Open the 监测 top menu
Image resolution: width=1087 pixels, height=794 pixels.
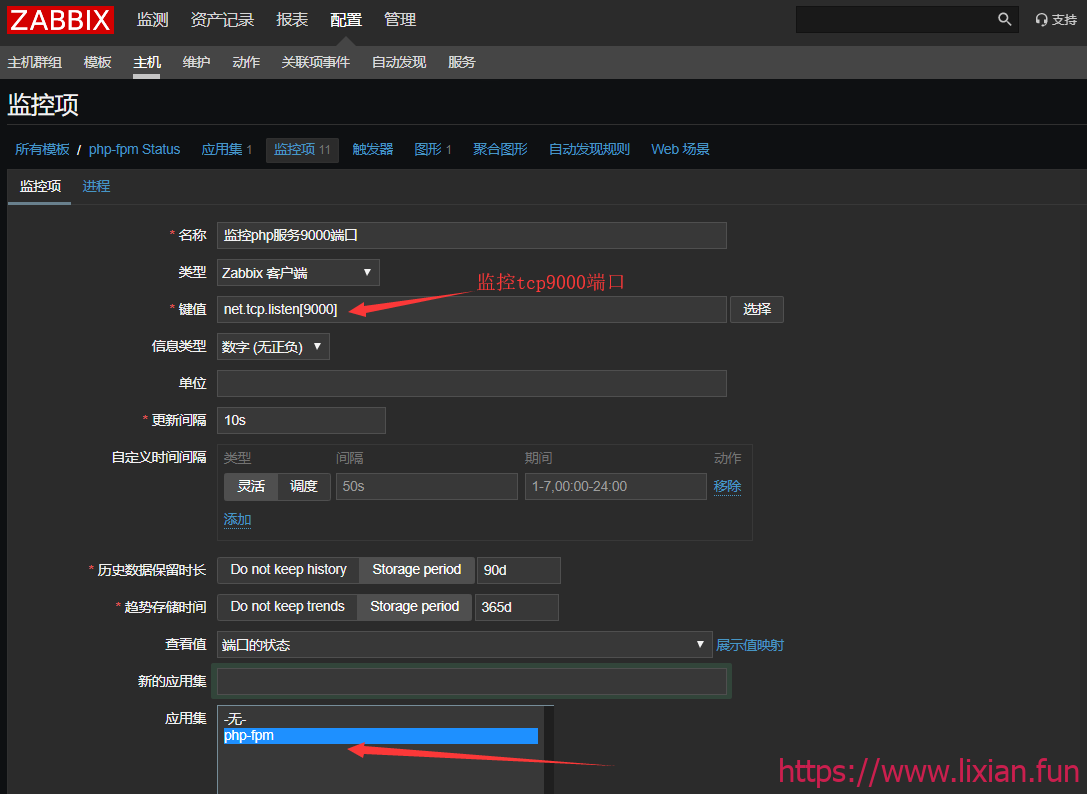tap(153, 19)
